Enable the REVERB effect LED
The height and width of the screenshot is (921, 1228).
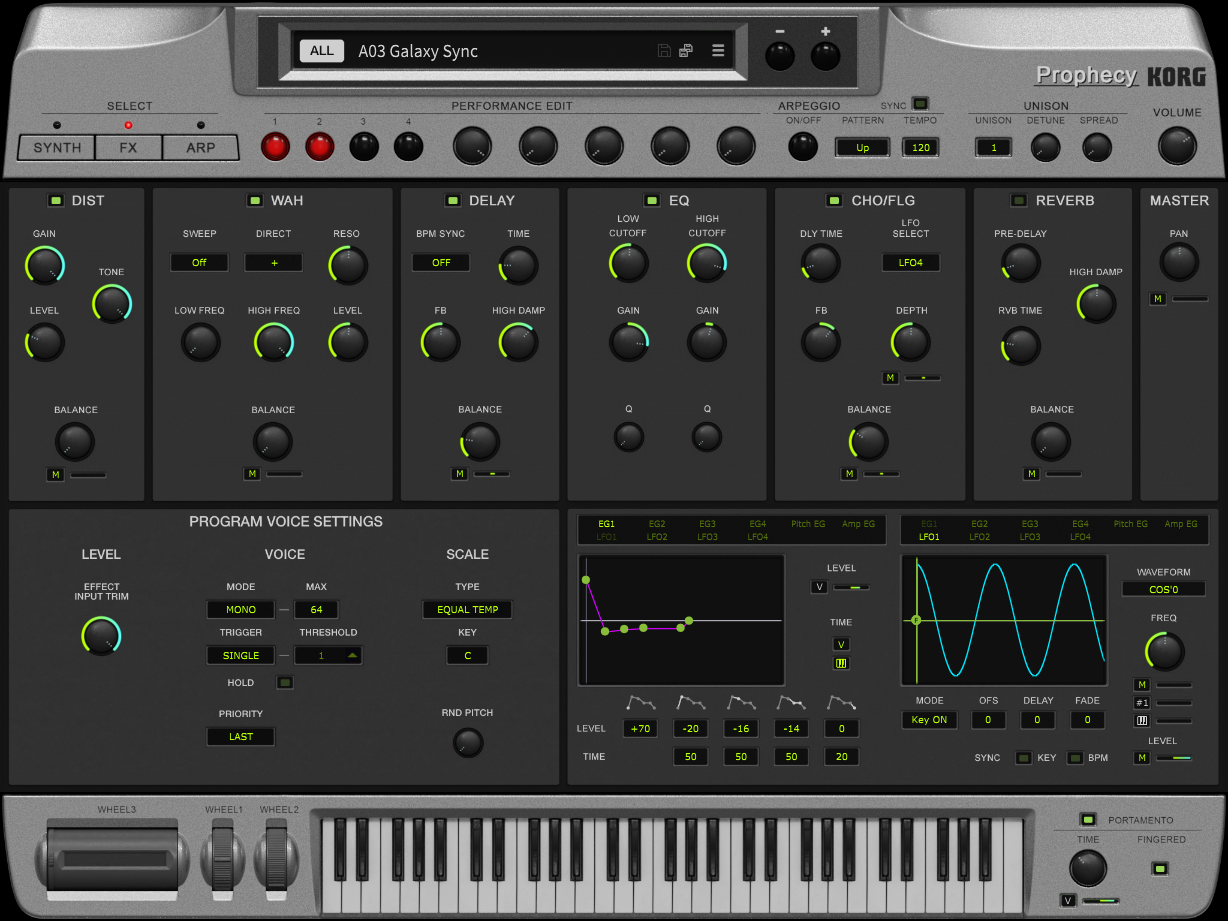point(1019,200)
